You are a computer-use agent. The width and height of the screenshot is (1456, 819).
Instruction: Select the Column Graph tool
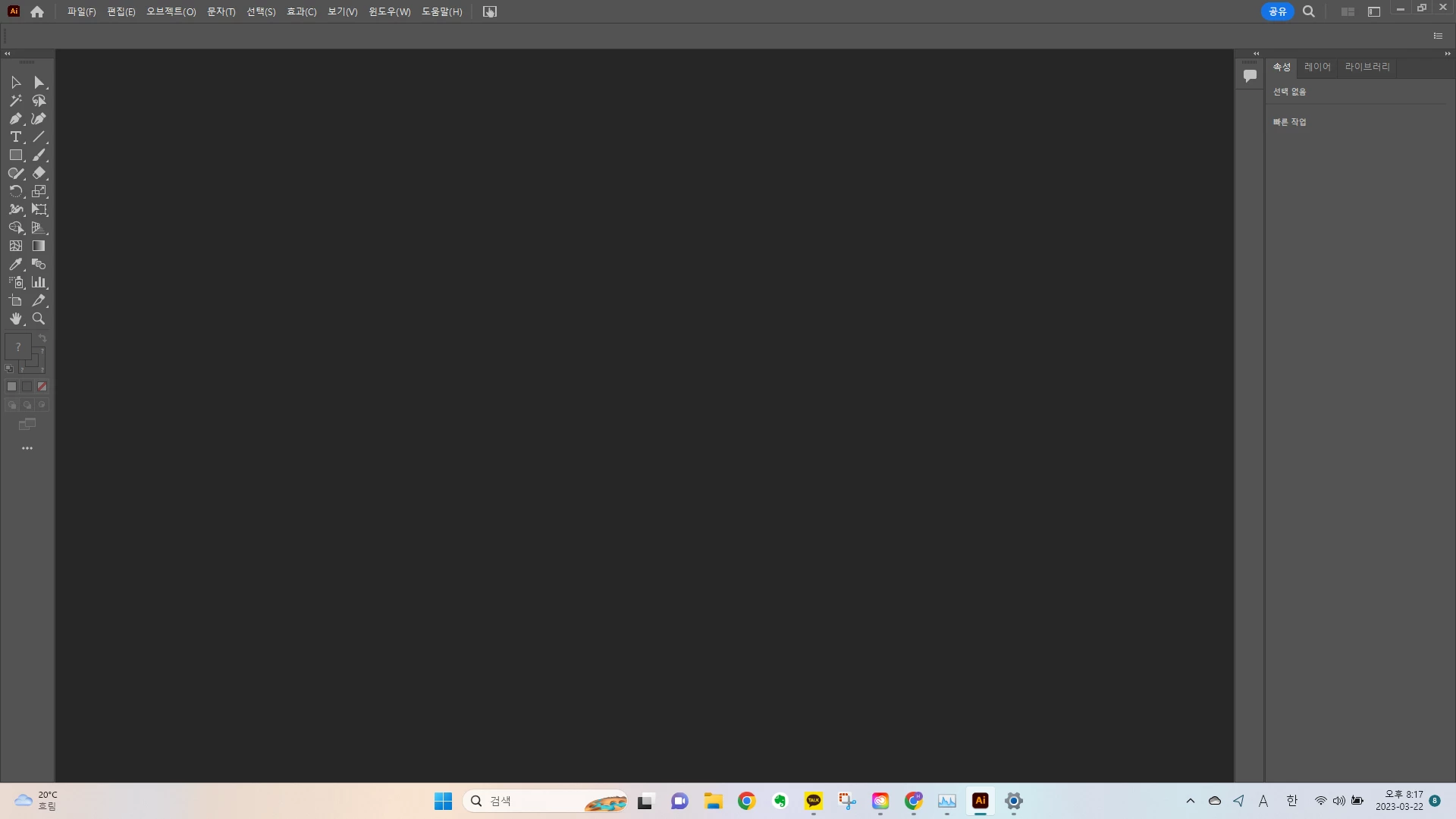pos(39,282)
